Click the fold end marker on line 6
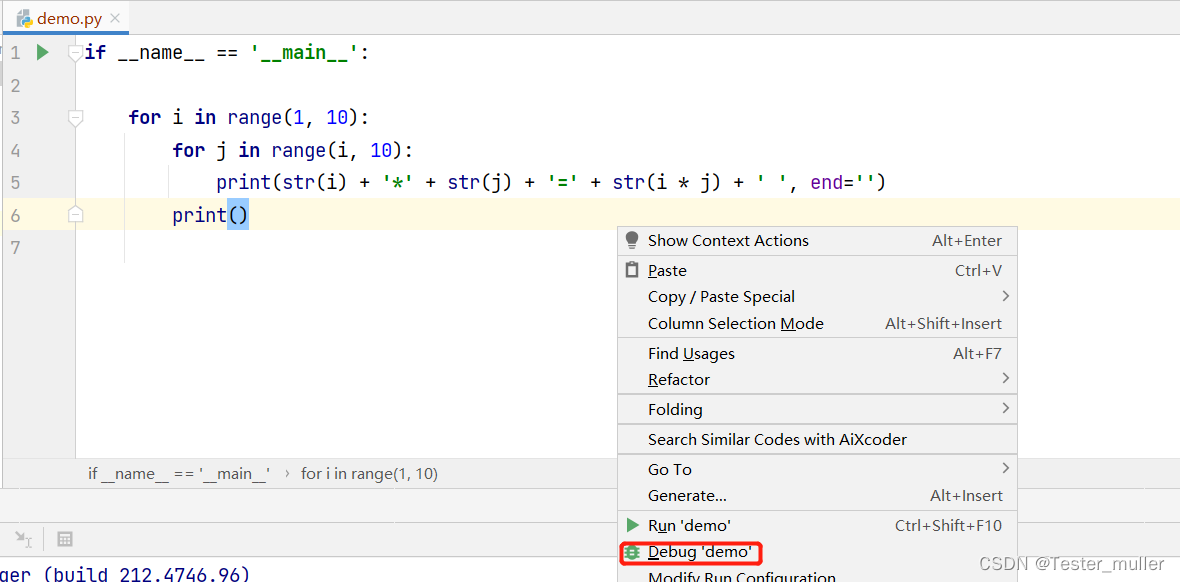Viewport: 1180px width, 582px height. pyautogui.click(x=75, y=215)
